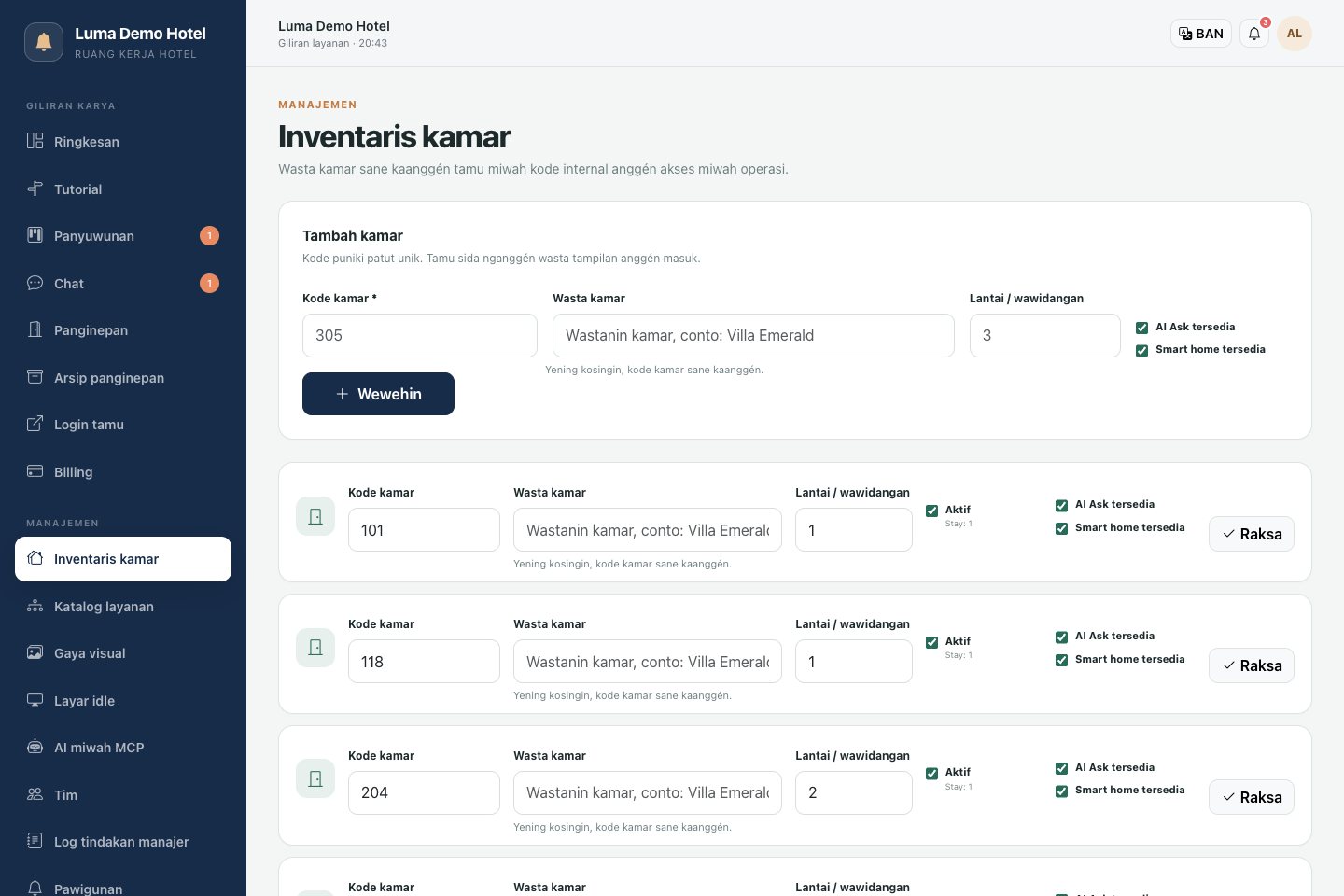Toggle Aktif checkbox for room 118
This screenshot has width=1344, height=896.
tap(931, 642)
